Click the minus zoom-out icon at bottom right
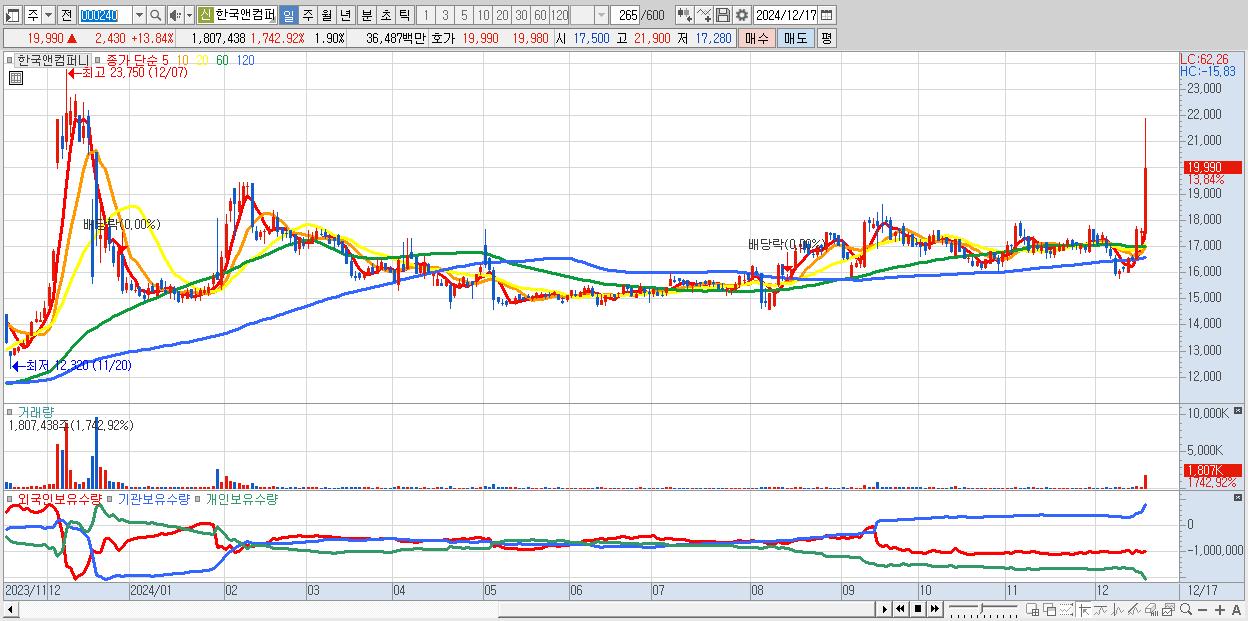Image resolution: width=1248 pixels, height=621 pixels. pos(1203,609)
